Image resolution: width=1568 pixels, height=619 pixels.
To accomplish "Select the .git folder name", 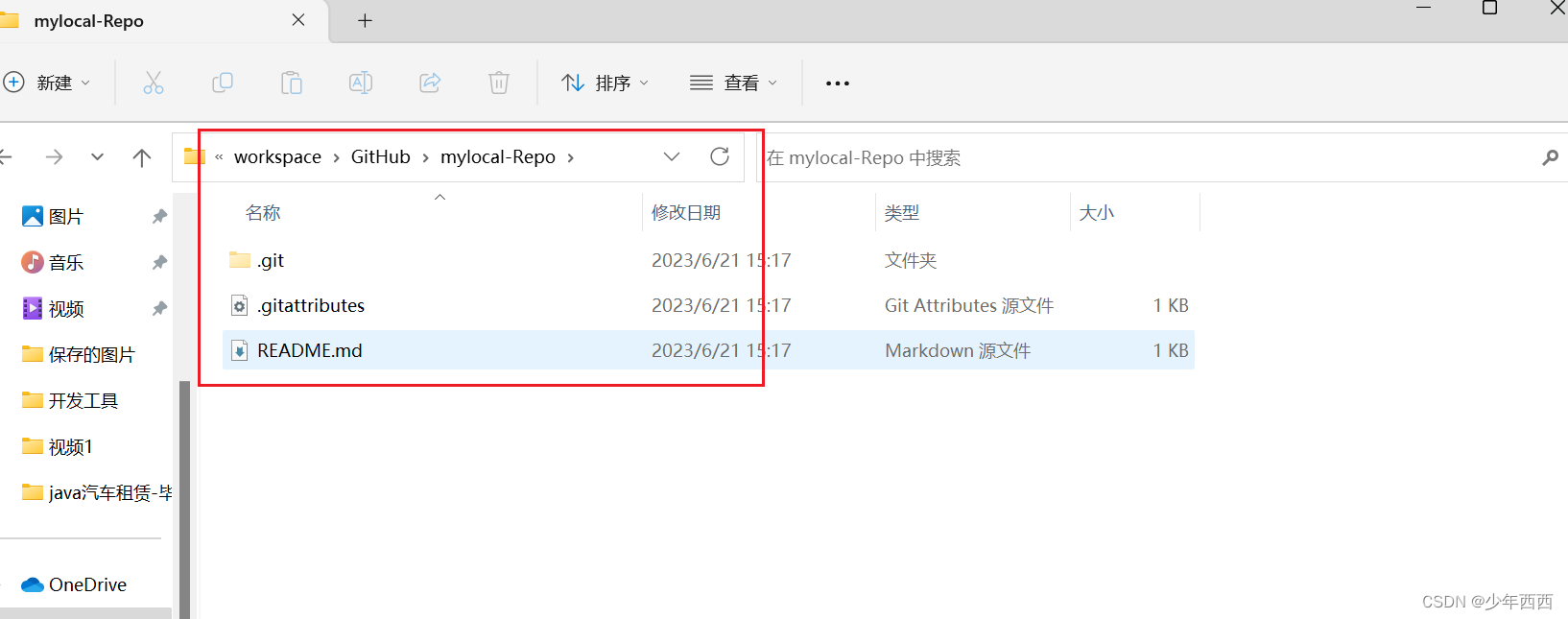I will [x=271, y=260].
